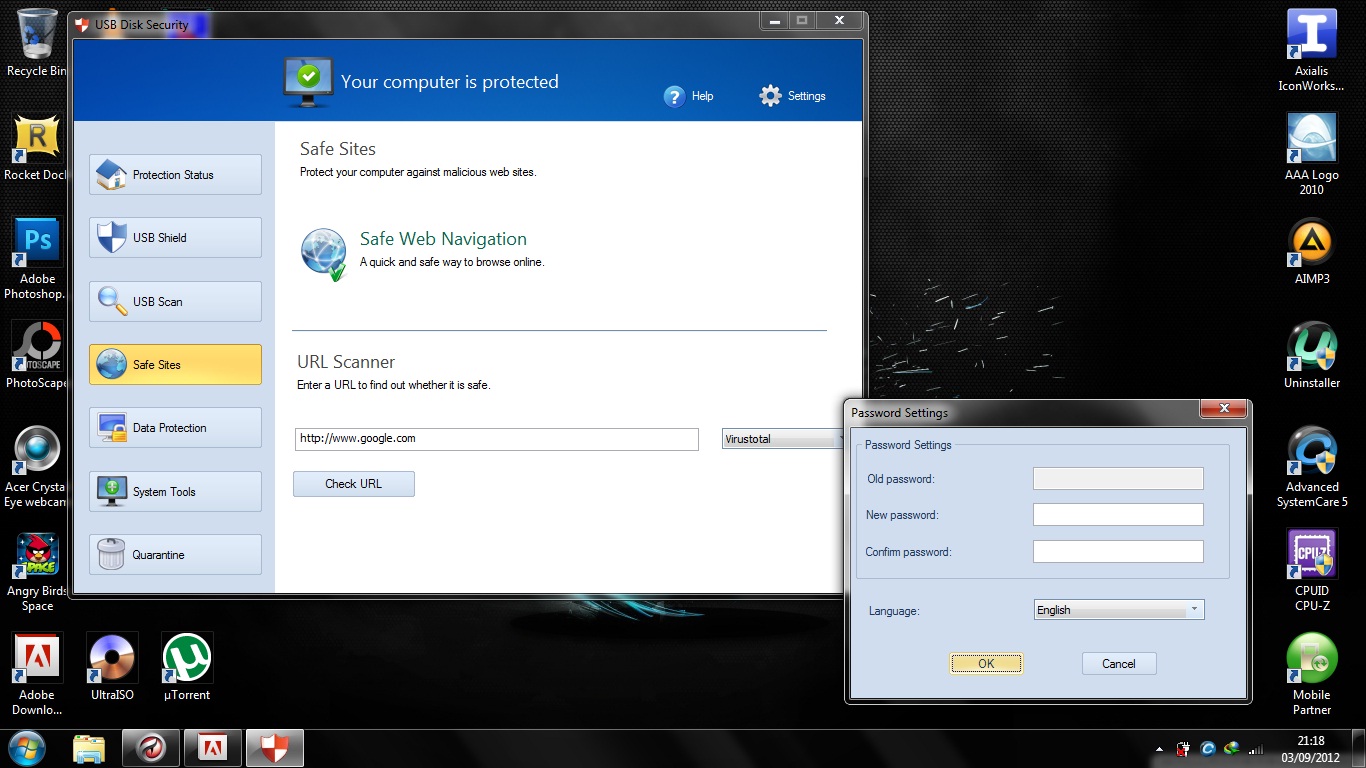
Task: Switch to USB Disk Security taskbar button
Action: point(274,748)
